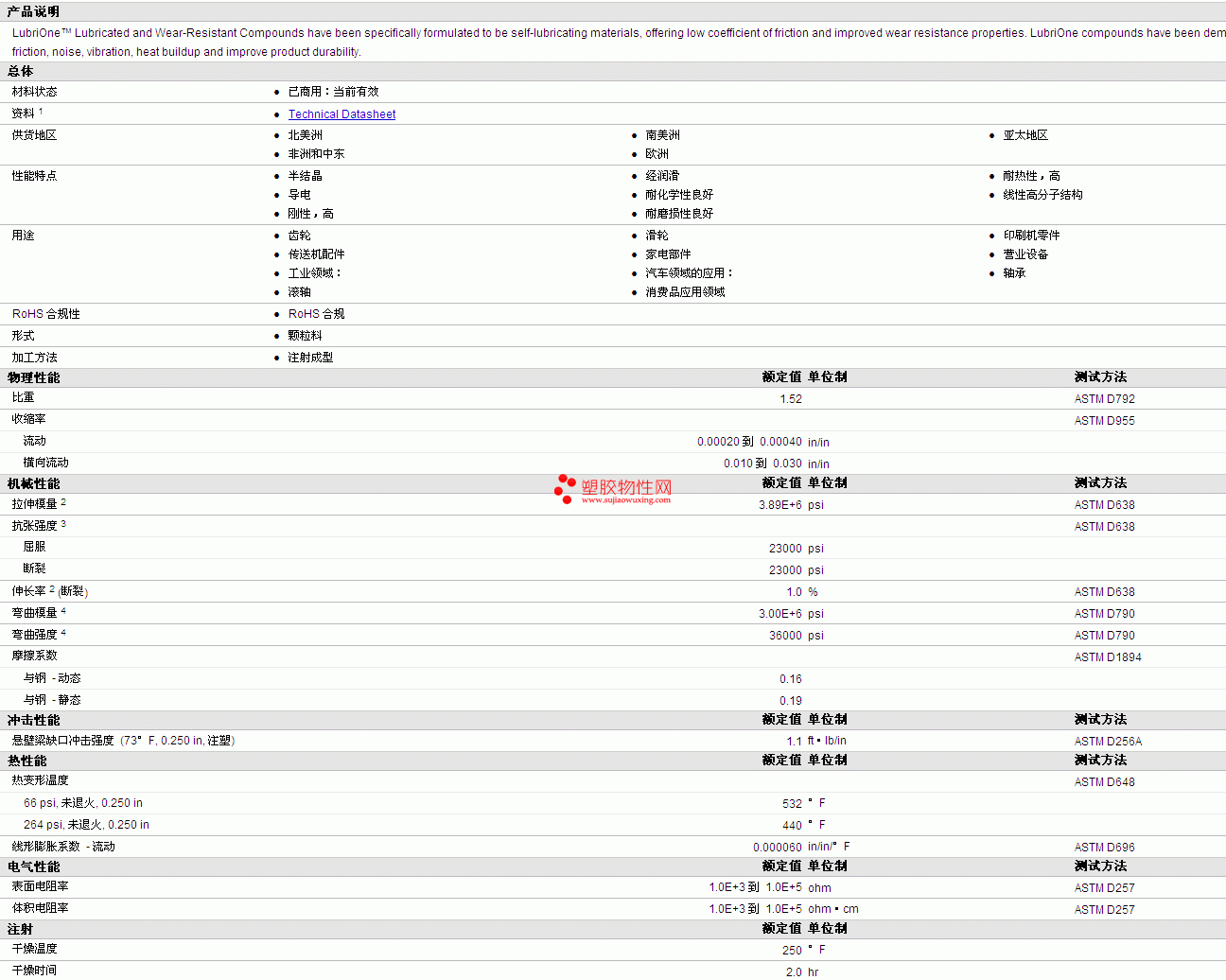Select the 营业设备 application entry
Image resolution: width=1226 pixels, height=980 pixels.
pyautogui.click(x=1025, y=254)
